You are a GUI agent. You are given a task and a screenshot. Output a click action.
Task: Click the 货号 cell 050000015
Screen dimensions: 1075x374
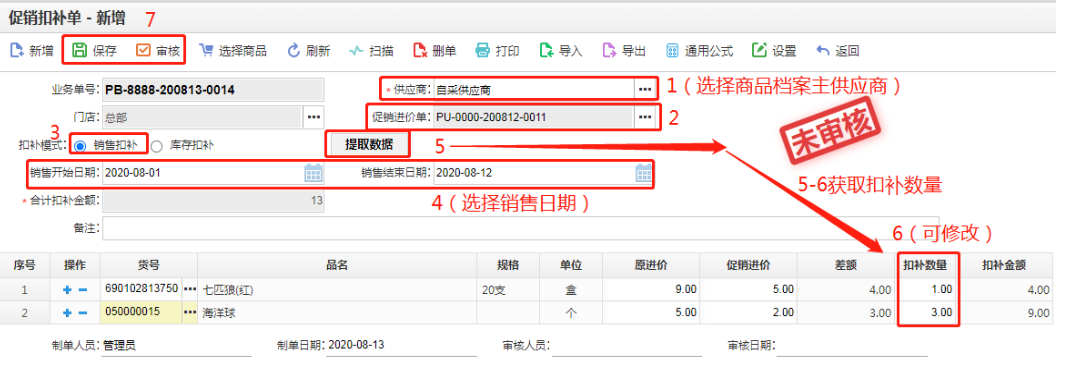[x=141, y=312]
